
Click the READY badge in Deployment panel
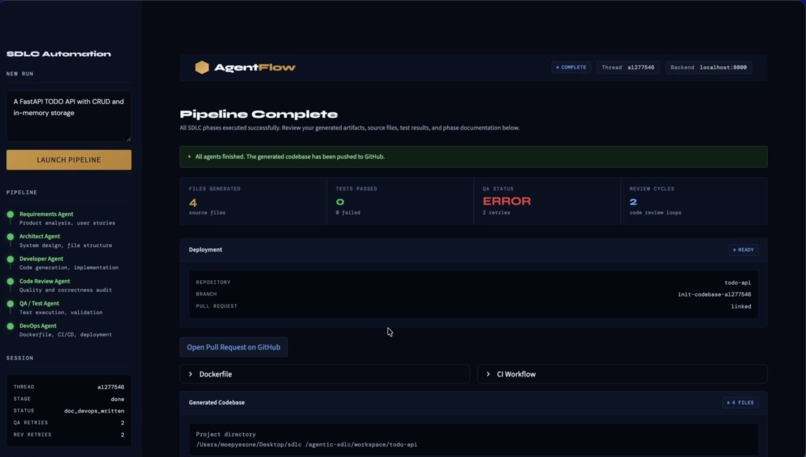point(743,250)
